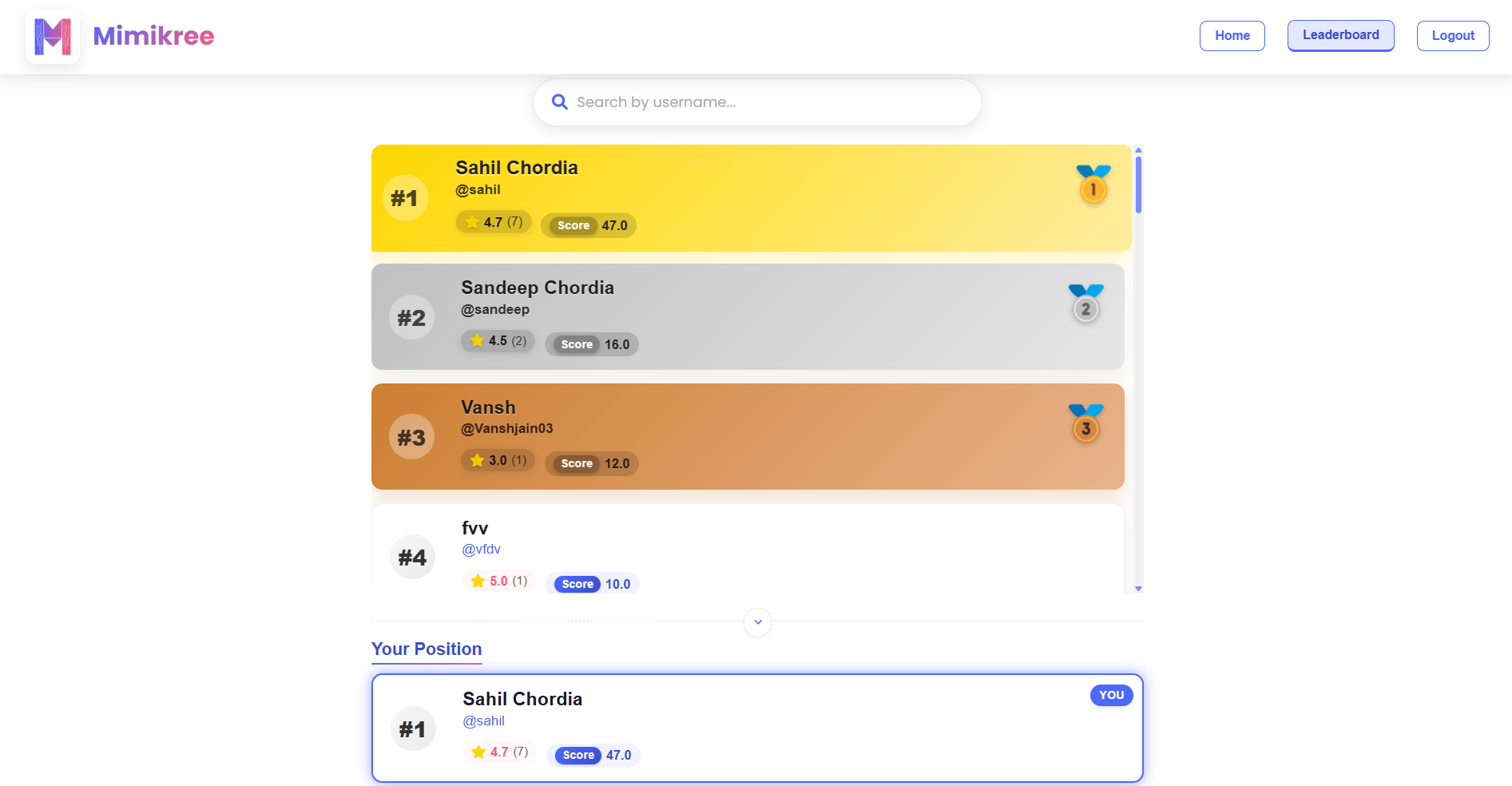
Task: Click the YOU badge on your position card
Action: (x=1111, y=695)
